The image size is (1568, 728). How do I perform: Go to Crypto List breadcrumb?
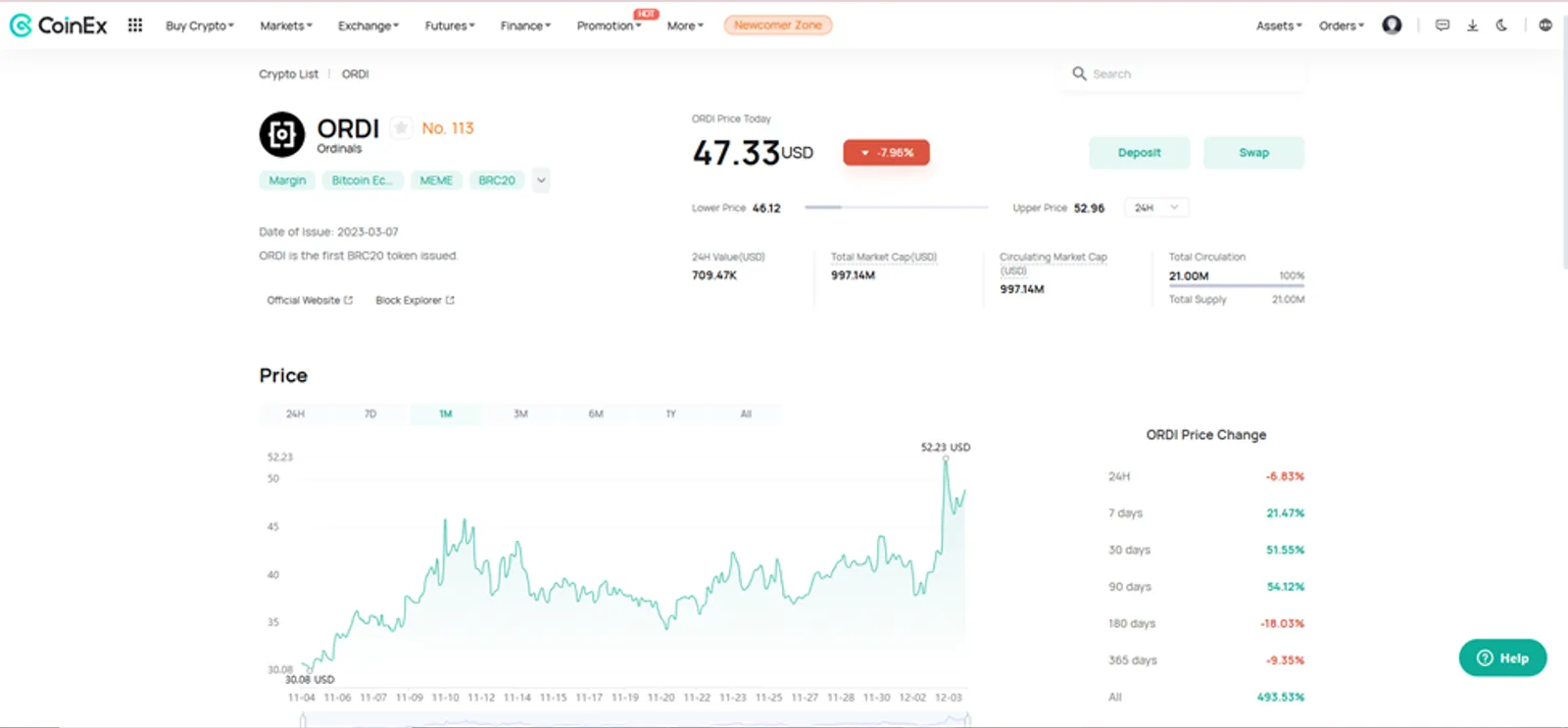288,74
